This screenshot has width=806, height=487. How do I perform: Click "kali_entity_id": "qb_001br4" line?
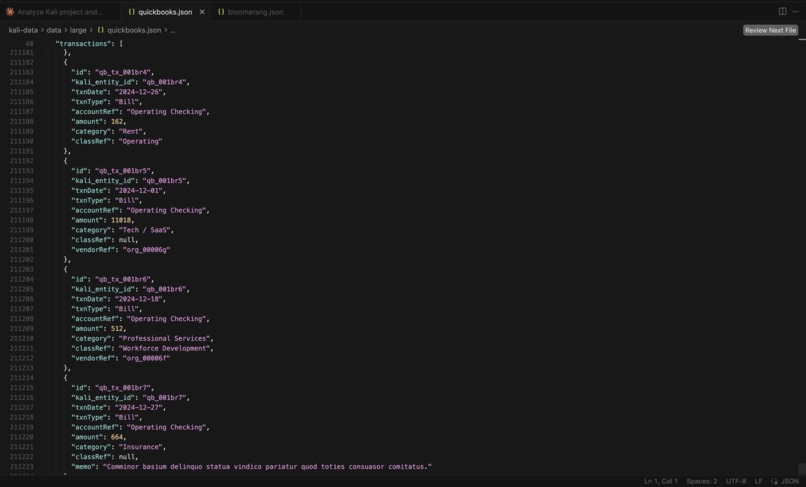click(130, 82)
